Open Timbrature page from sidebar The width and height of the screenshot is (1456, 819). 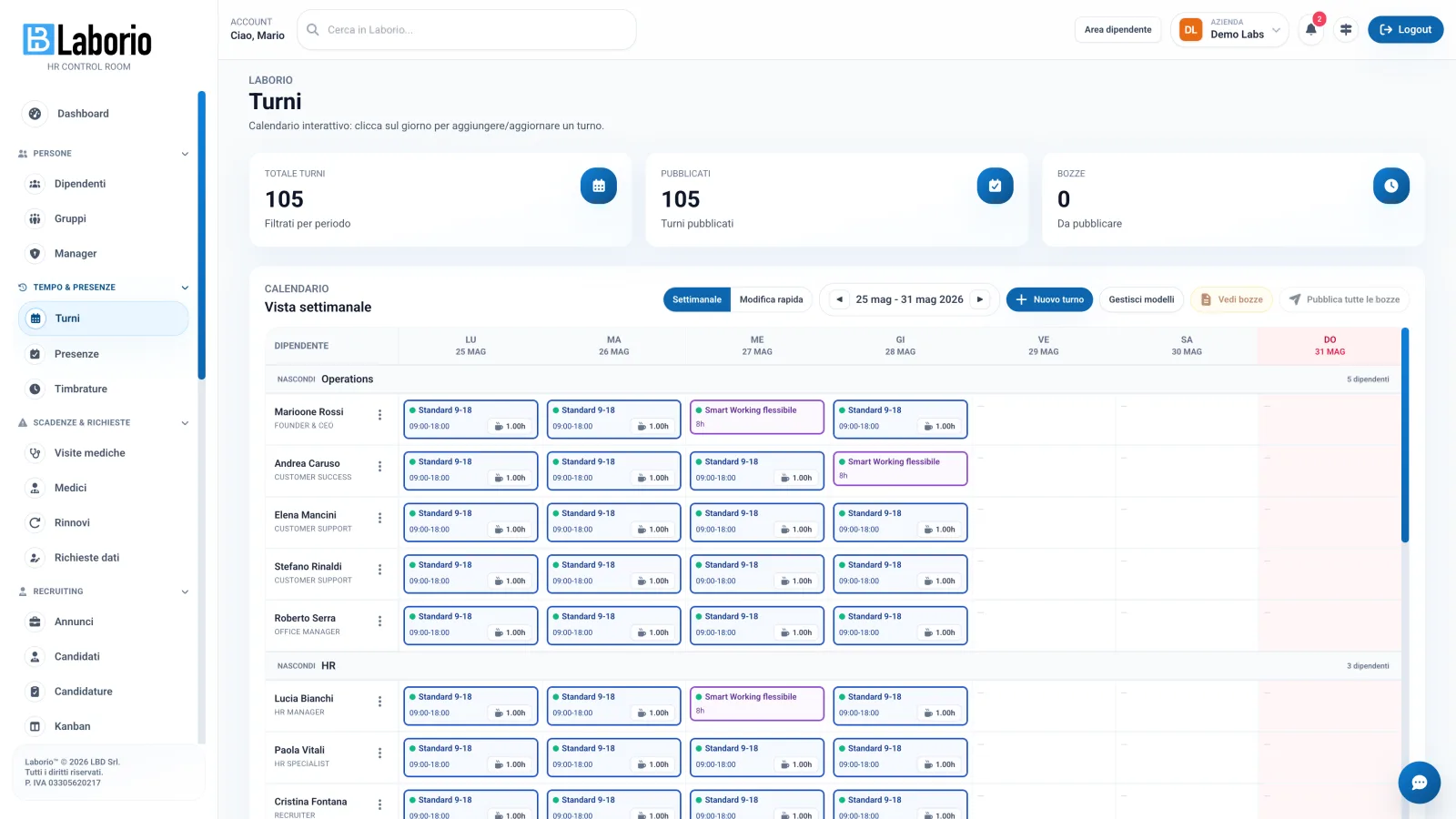pyautogui.click(x=103, y=389)
